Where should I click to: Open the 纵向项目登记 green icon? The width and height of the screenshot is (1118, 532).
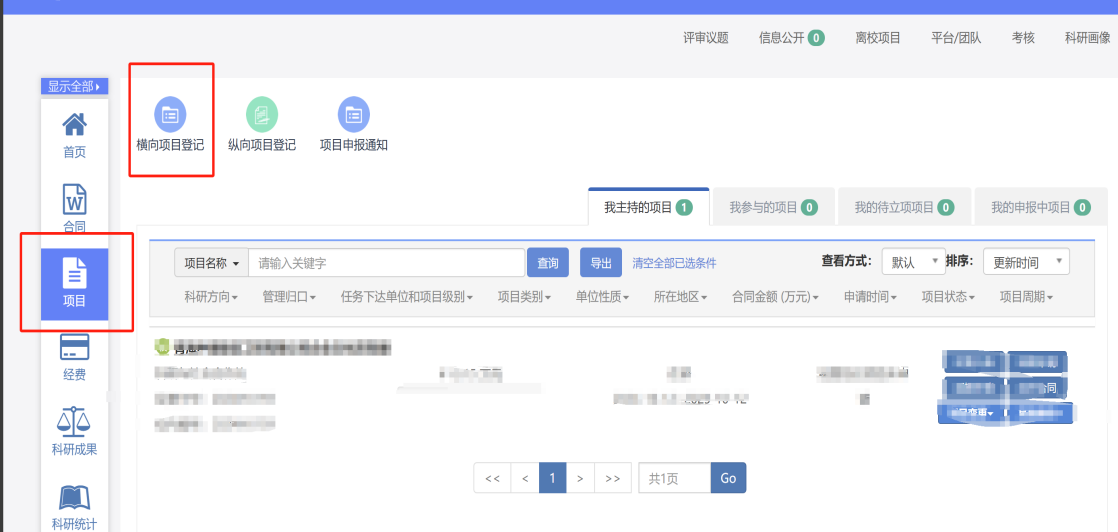click(x=262, y=115)
